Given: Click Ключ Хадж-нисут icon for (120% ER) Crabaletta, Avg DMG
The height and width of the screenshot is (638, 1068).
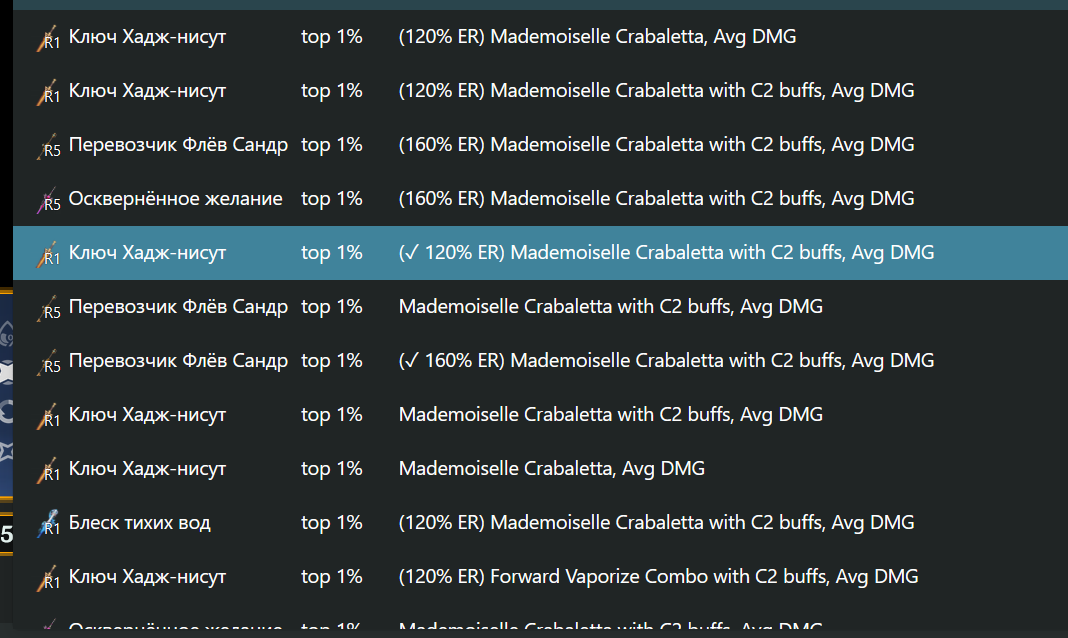Looking at the screenshot, I should [48, 38].
